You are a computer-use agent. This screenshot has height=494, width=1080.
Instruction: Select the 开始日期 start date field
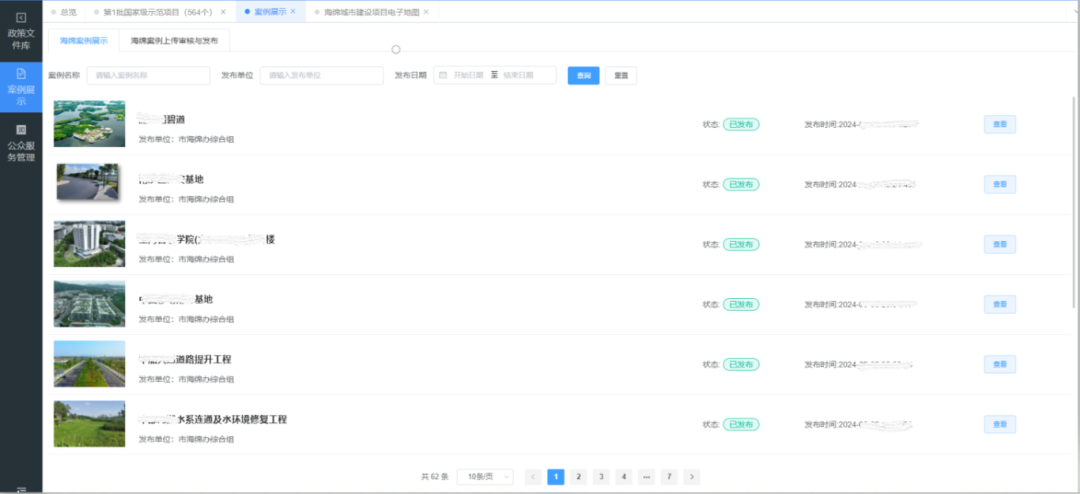click(468, 75)
